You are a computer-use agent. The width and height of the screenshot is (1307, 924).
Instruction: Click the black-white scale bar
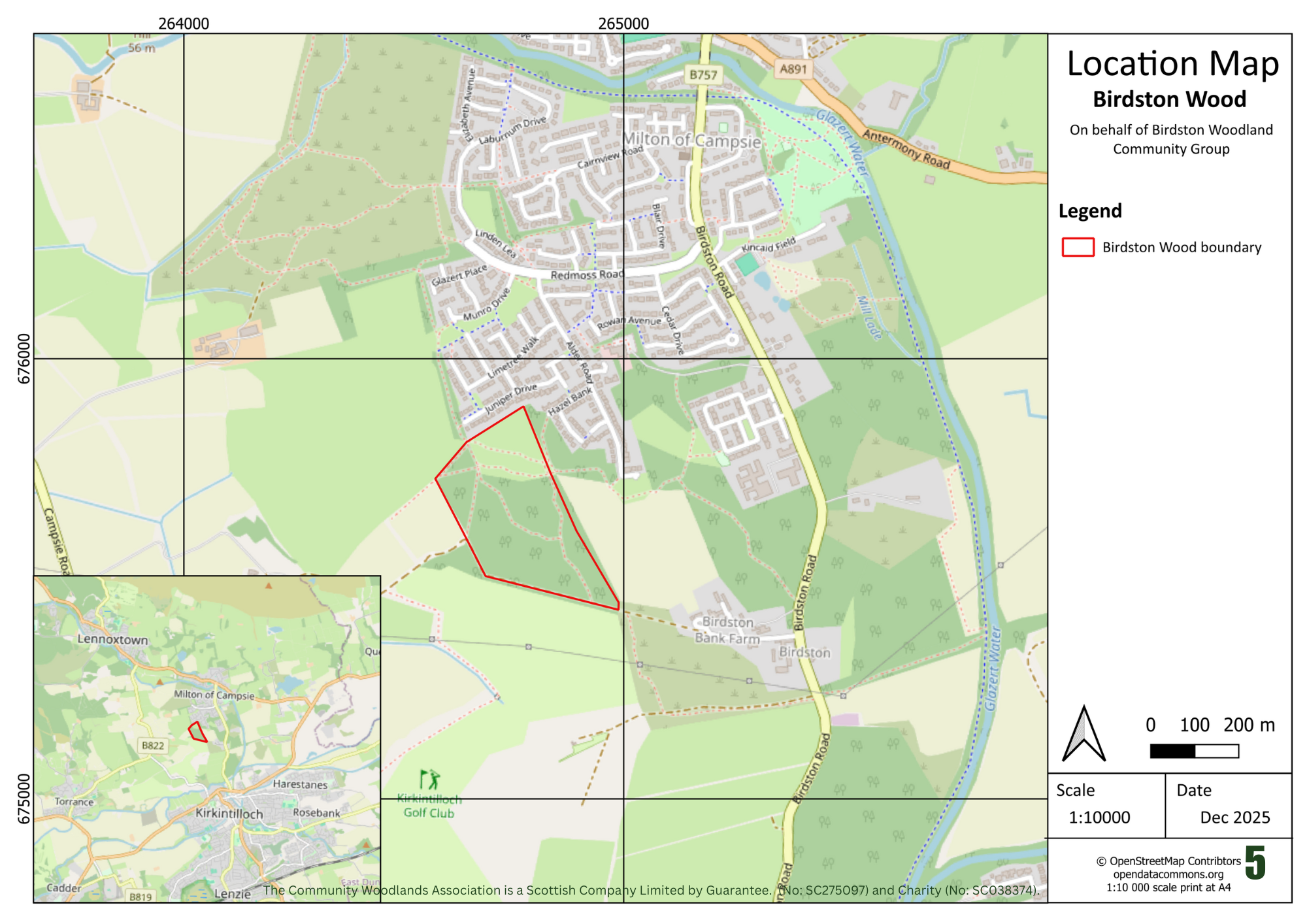click(x=1194, y=751)
